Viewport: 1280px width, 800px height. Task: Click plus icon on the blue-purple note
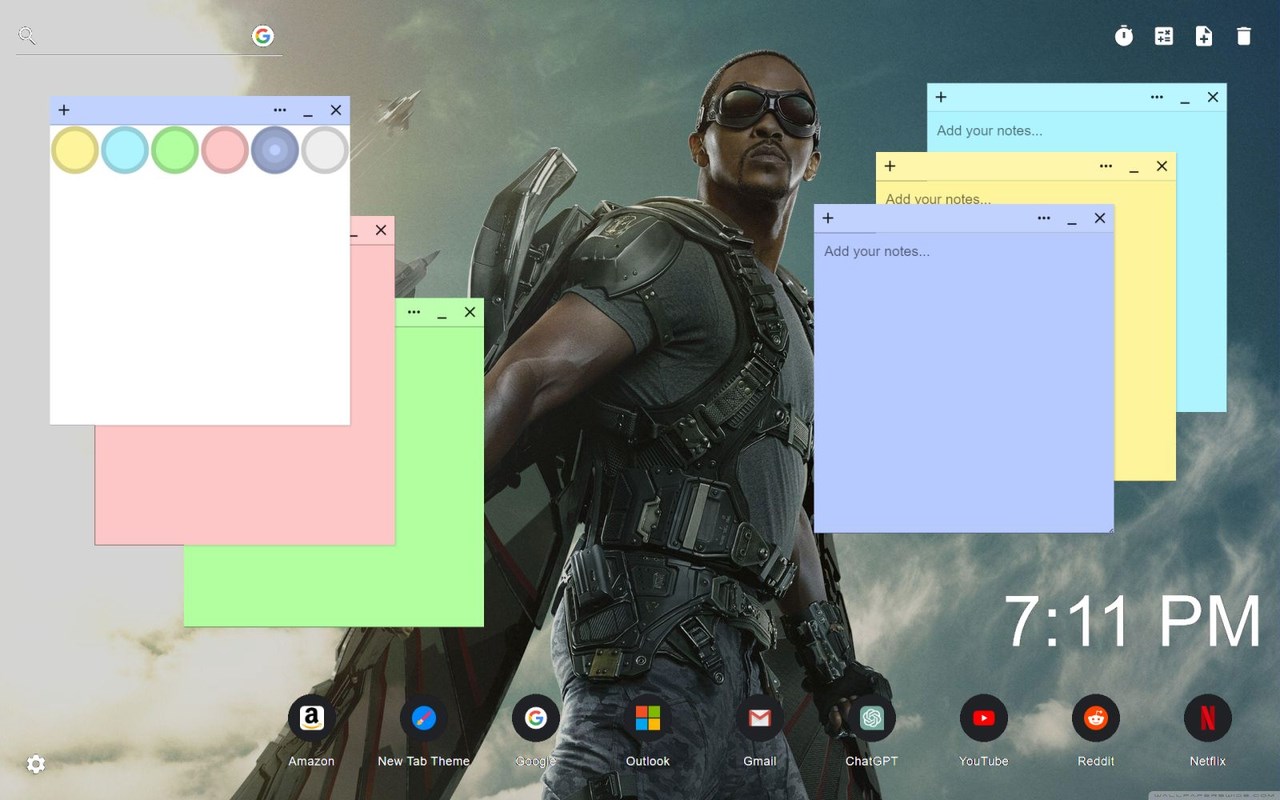(x=828, y=218)
